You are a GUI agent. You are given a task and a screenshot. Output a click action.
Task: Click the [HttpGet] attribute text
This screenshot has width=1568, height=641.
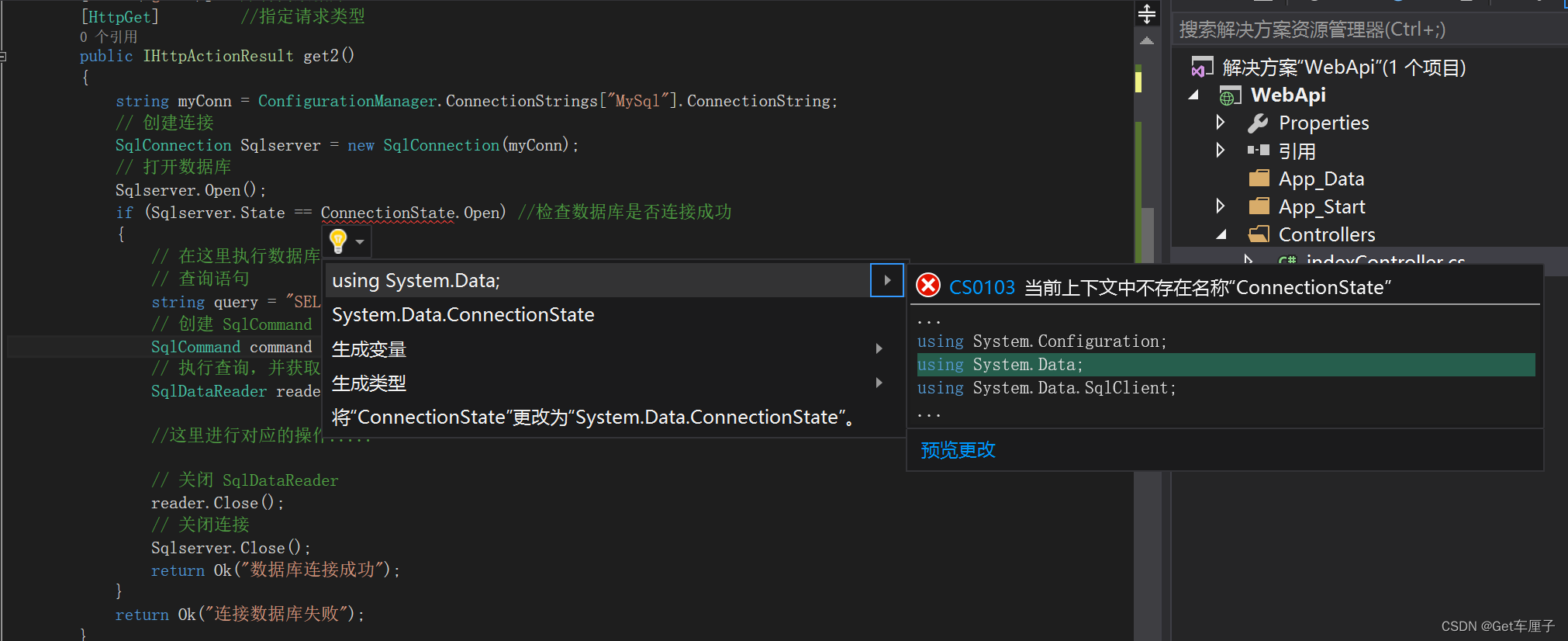coord(119,16)
